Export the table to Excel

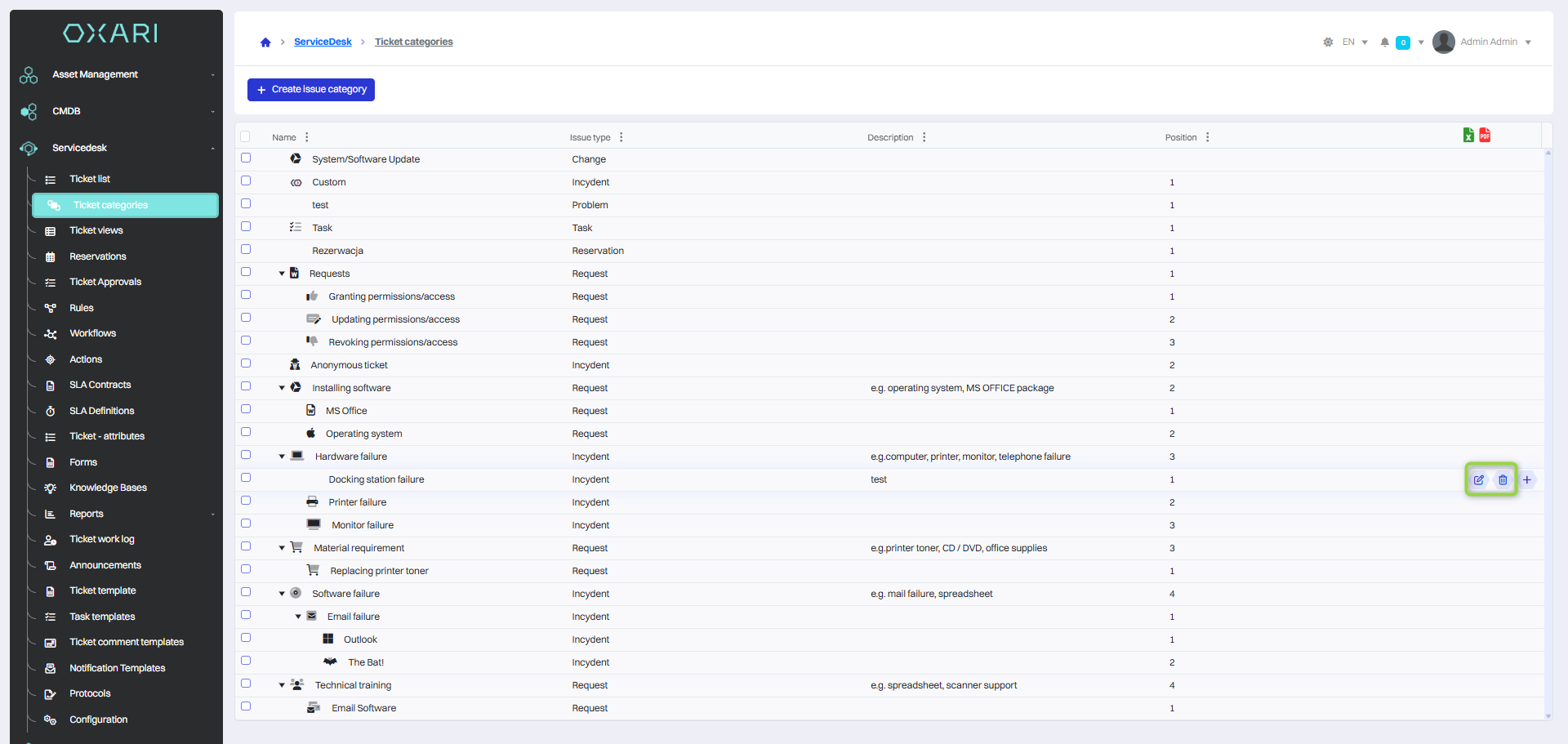tap(1468, 136)
